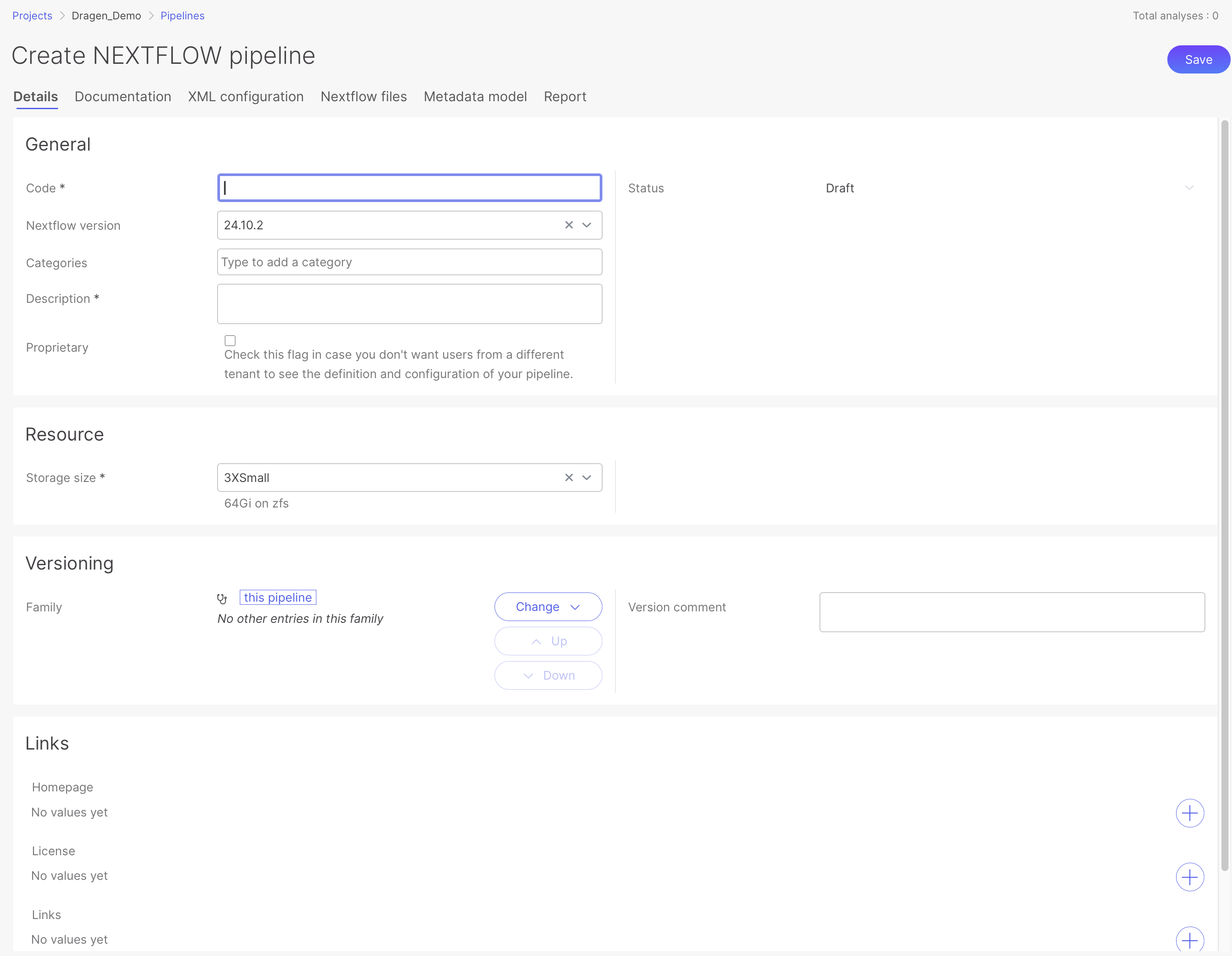Move pipeline Up in family
This screenshot has width=1232, height=956.
coord(548,641)
